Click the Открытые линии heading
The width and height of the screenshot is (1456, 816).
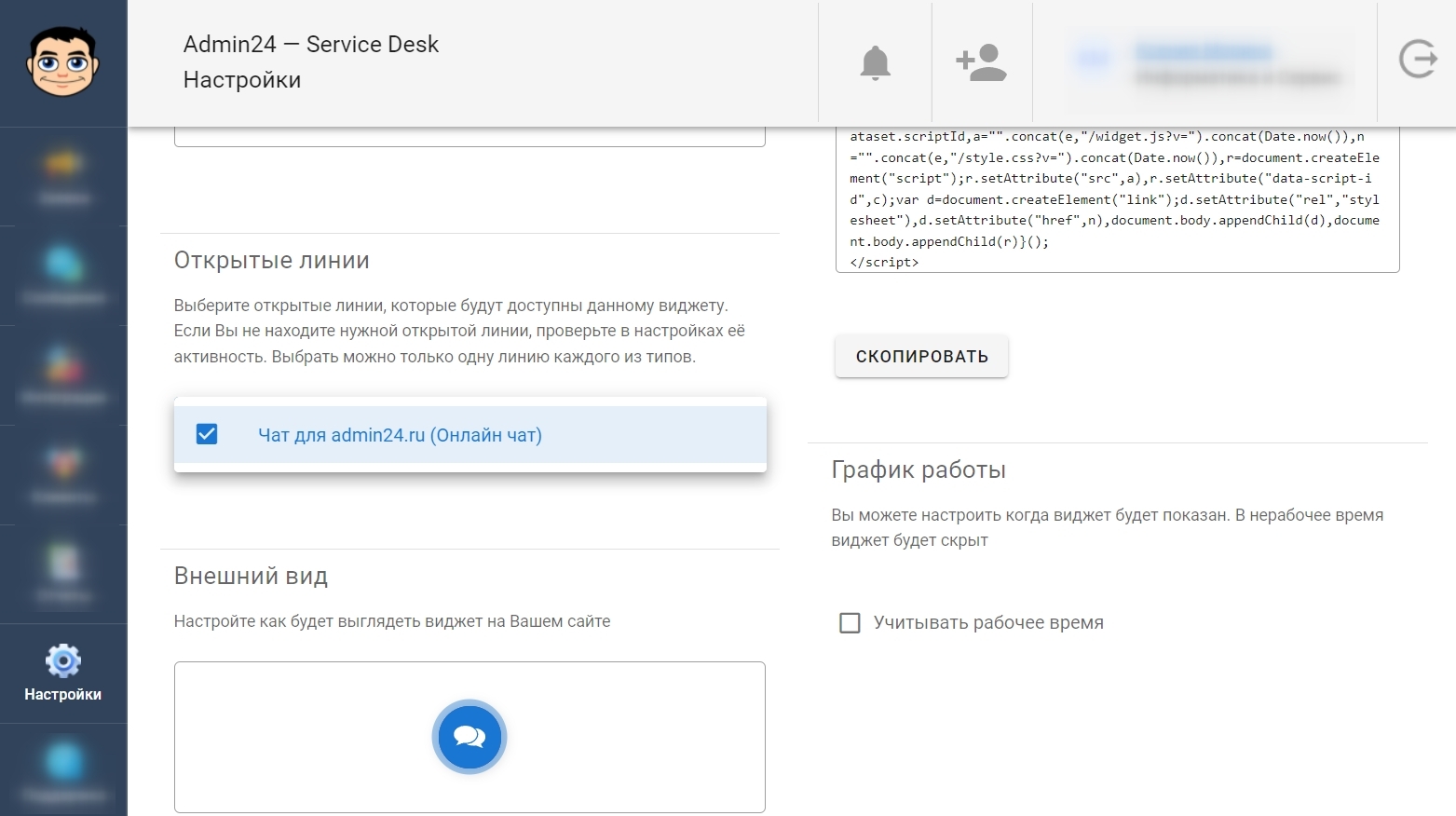tap(272, 261)
